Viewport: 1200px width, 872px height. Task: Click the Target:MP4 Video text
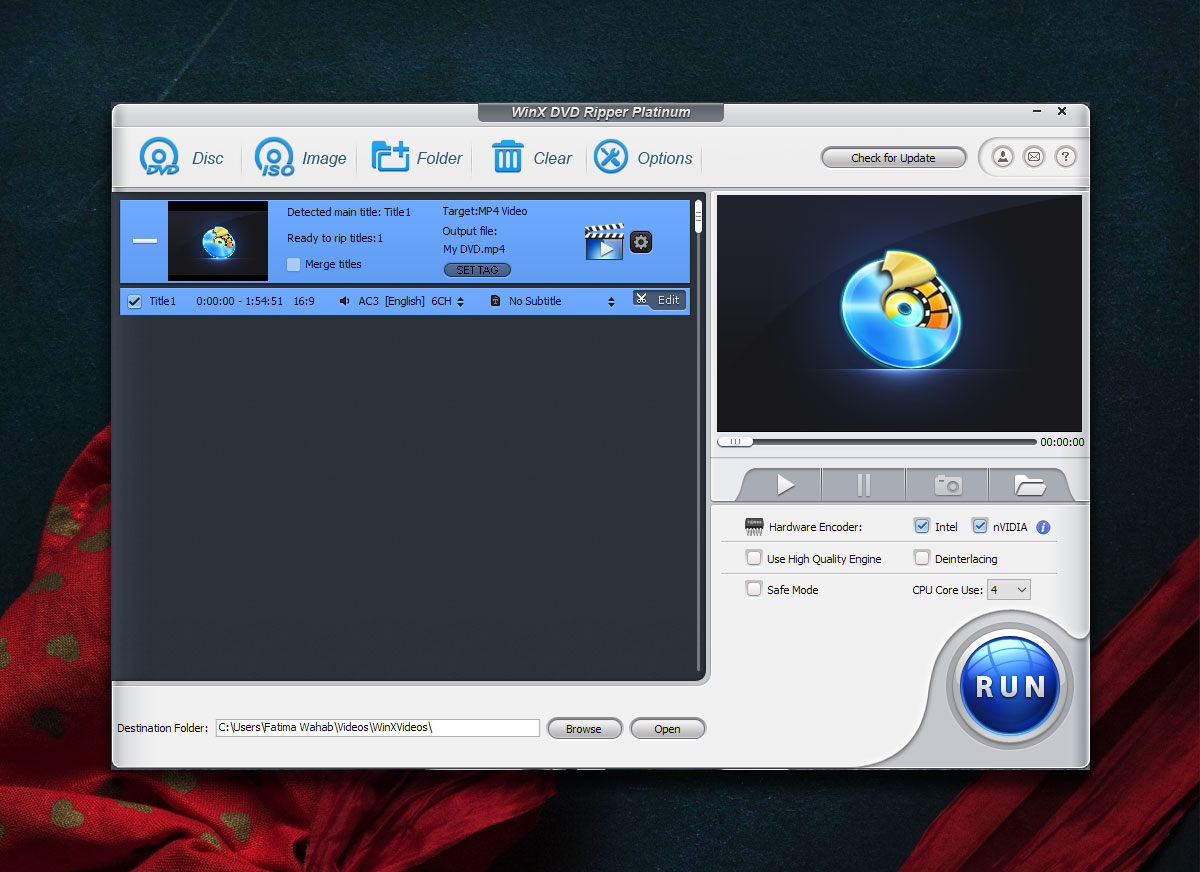tap(485, 211)
